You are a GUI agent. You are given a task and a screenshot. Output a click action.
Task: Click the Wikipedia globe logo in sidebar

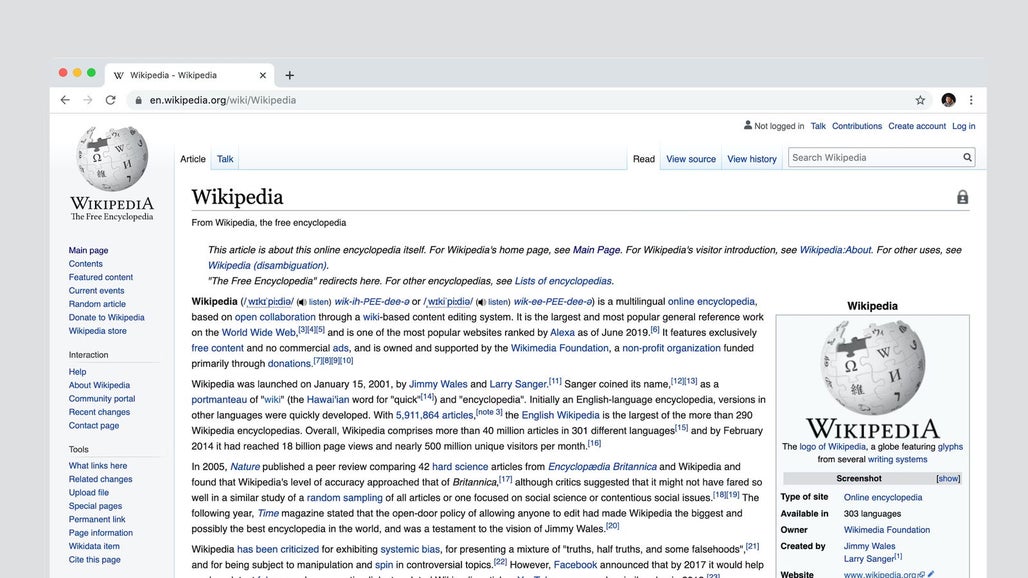point(111,160)
